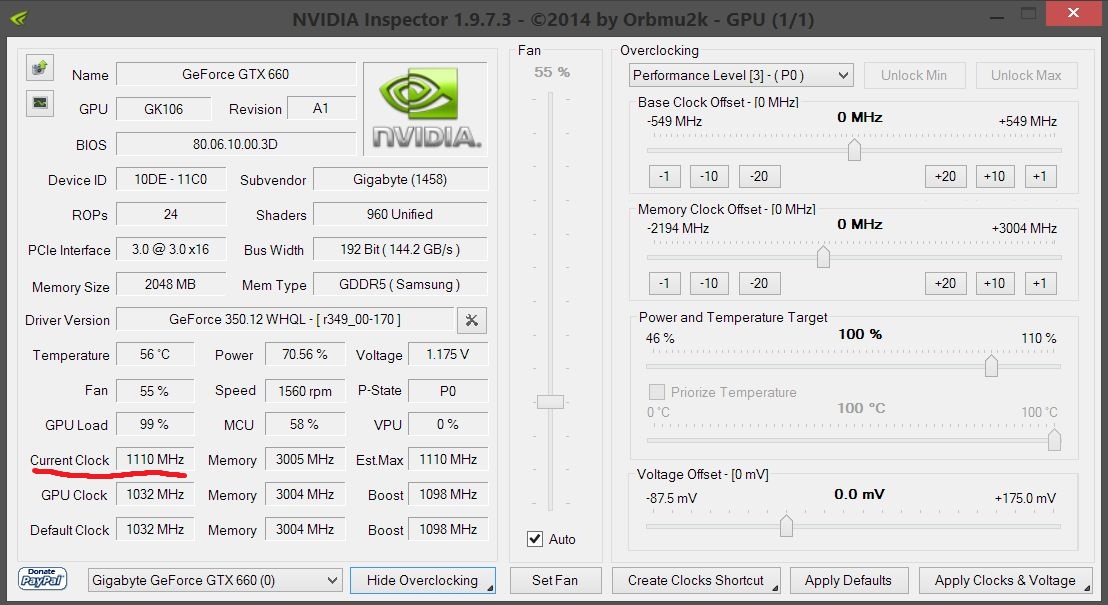
Task: Decrease Base Clock Offset by 10
Action: 709,176
